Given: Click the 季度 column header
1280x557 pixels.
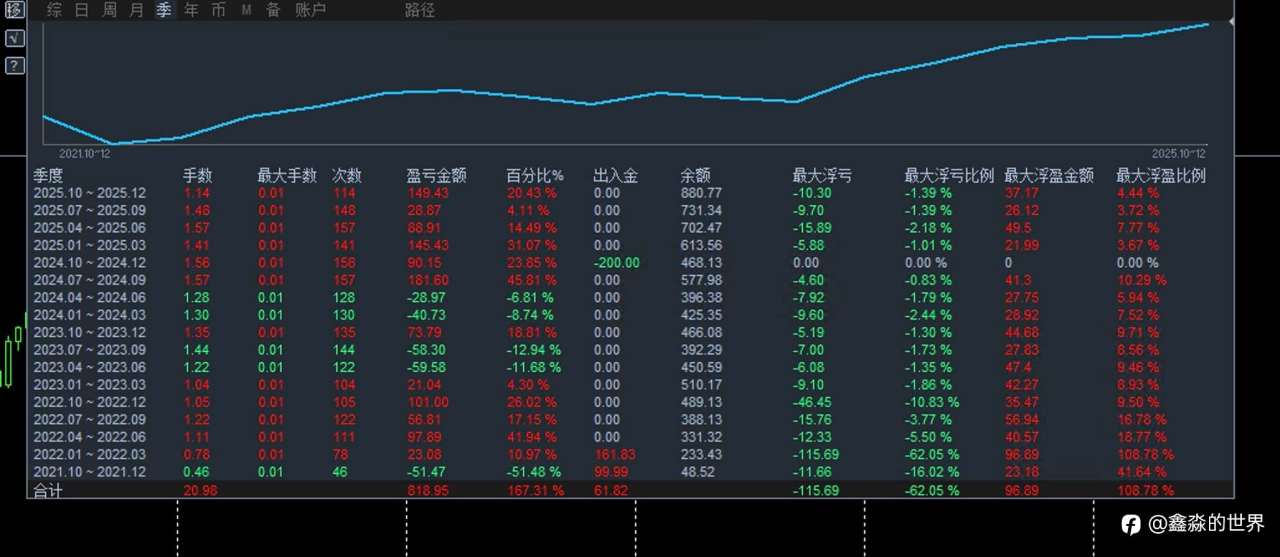Looking at the screenshot, I should pos(48,175).
